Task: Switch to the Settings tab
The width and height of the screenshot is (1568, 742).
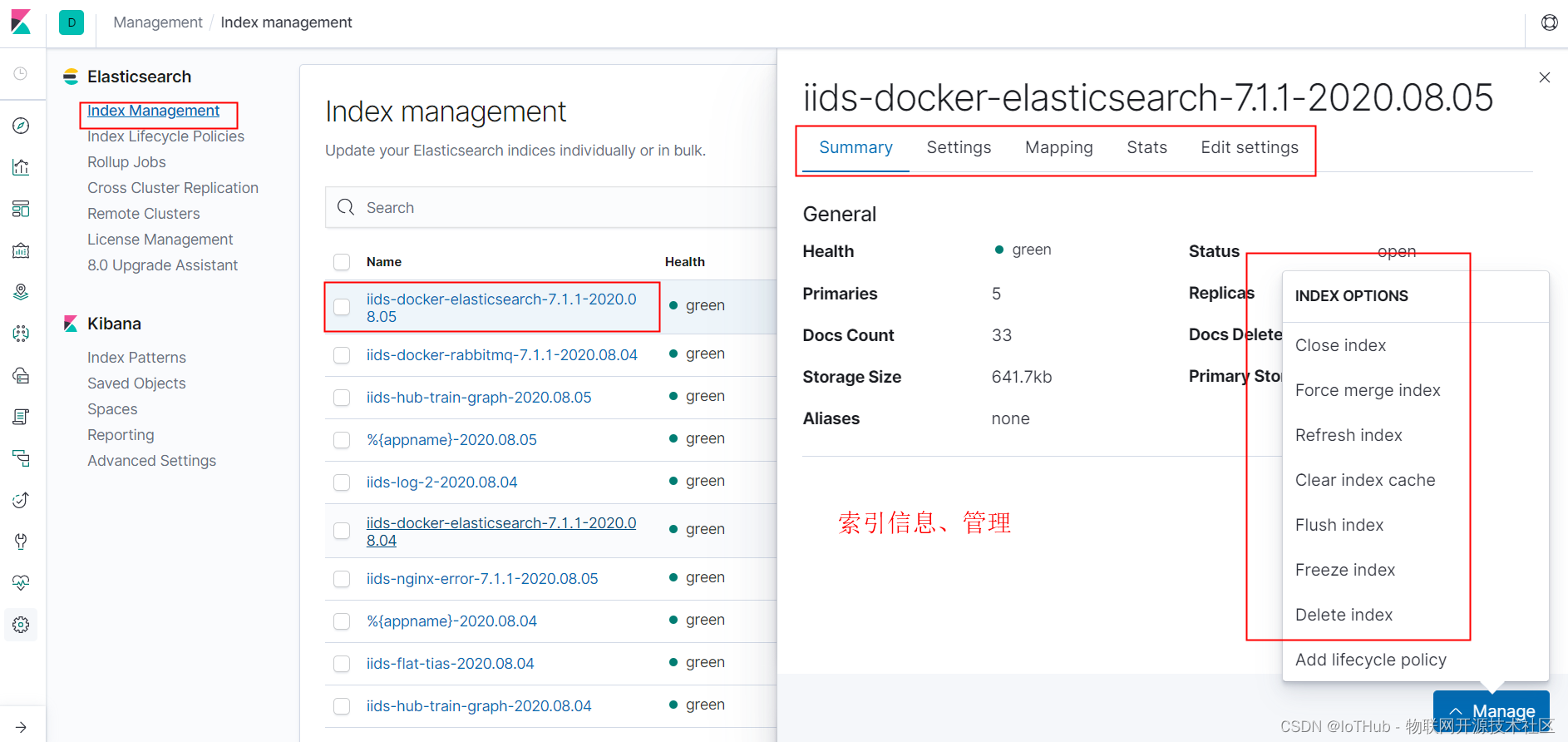Action: click(959, 148)
